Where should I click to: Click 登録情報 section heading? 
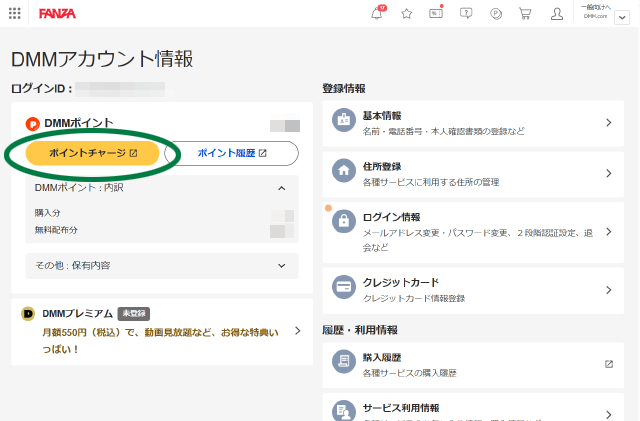[x=344, y=89]
